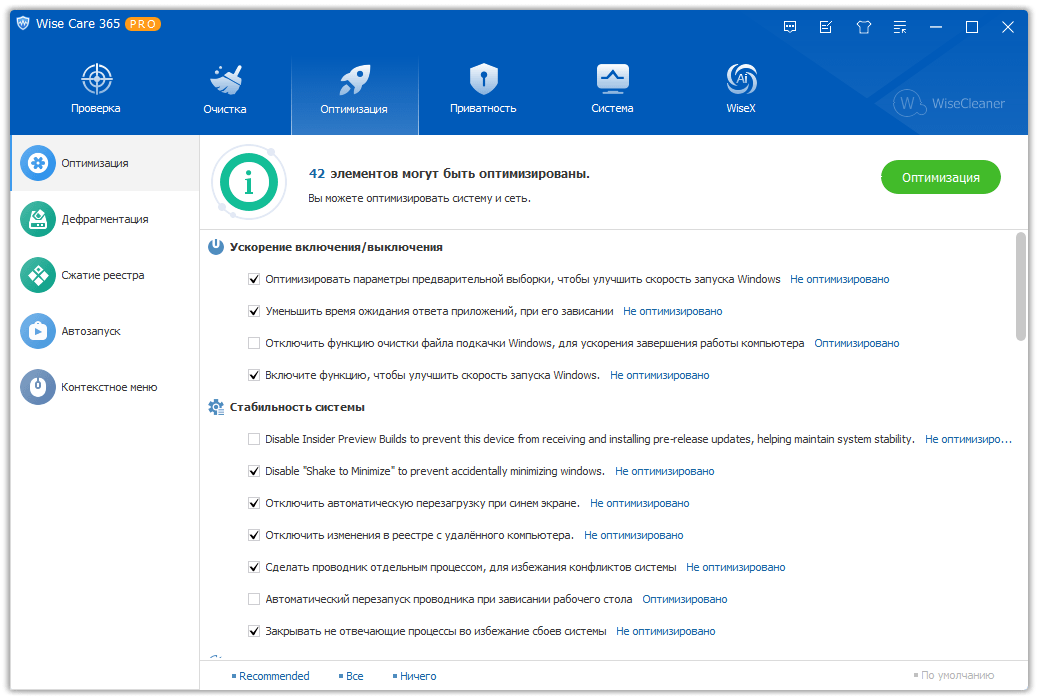
Task: Click the Recommended selection link
Action: tap(272, 676)
